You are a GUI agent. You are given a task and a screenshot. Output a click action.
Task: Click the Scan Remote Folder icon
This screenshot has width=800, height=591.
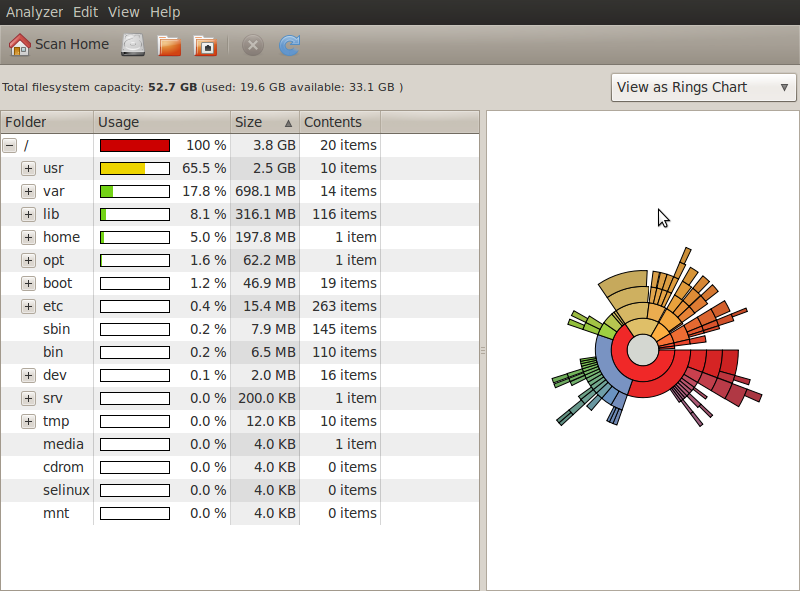click(205, 45)
